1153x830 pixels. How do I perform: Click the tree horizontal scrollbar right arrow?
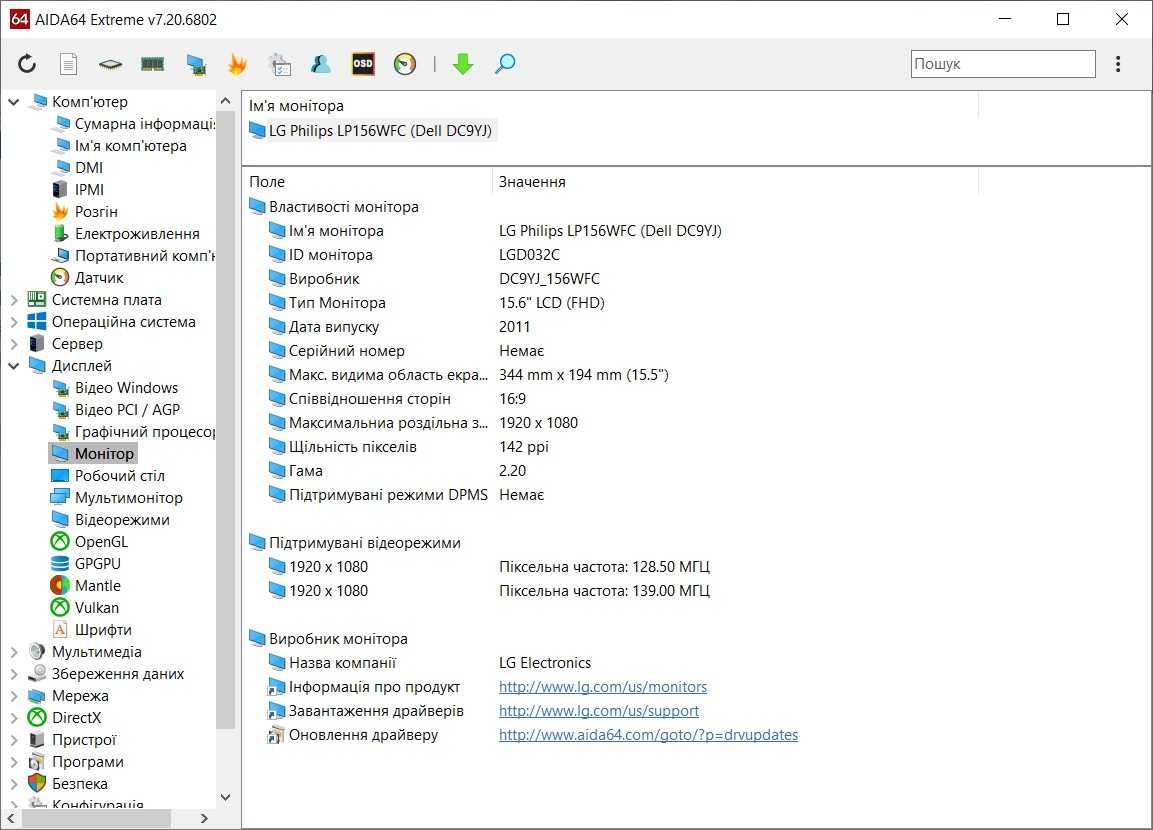[x=204, y=818]
